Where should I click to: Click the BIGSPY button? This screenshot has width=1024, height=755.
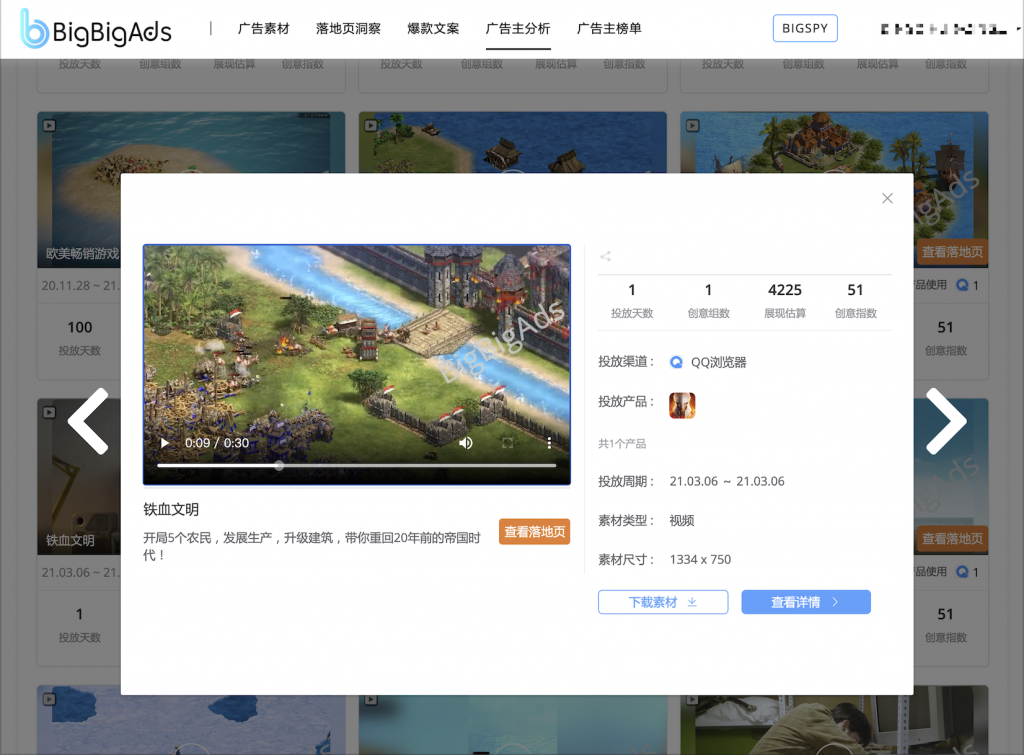point(805,28)
